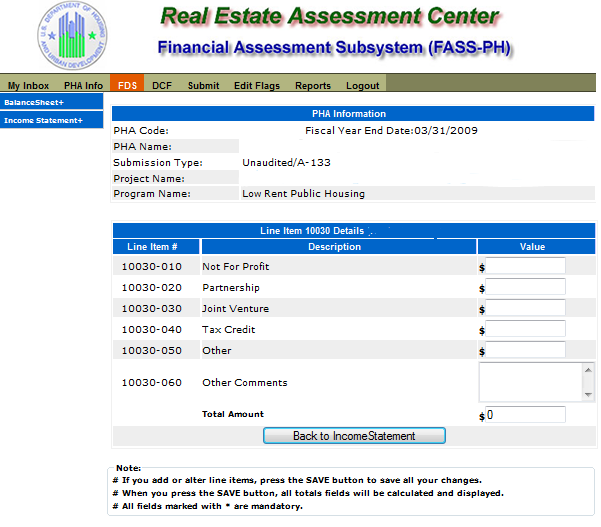Viewport: 601px width, 527px height.
Task: Click Logout in the navigation bar
Action: tap(362, 85)
